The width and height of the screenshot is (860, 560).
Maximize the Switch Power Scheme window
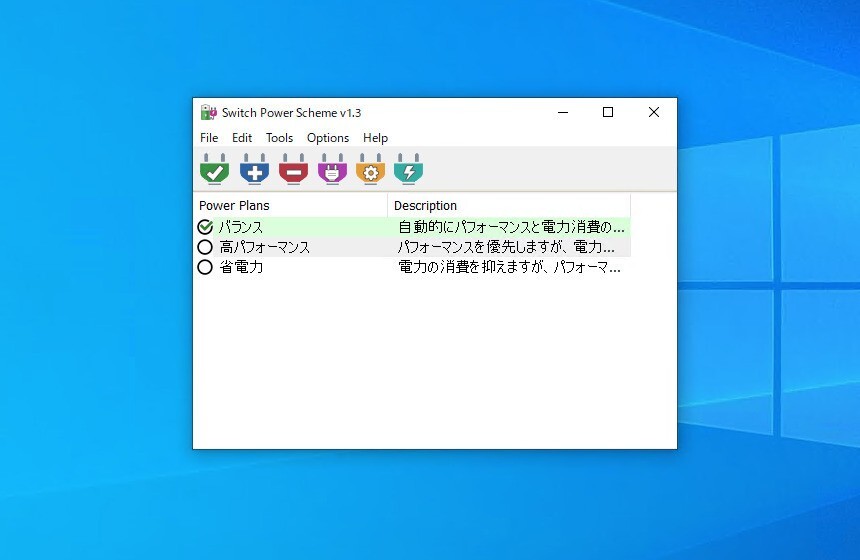point(608,112)
